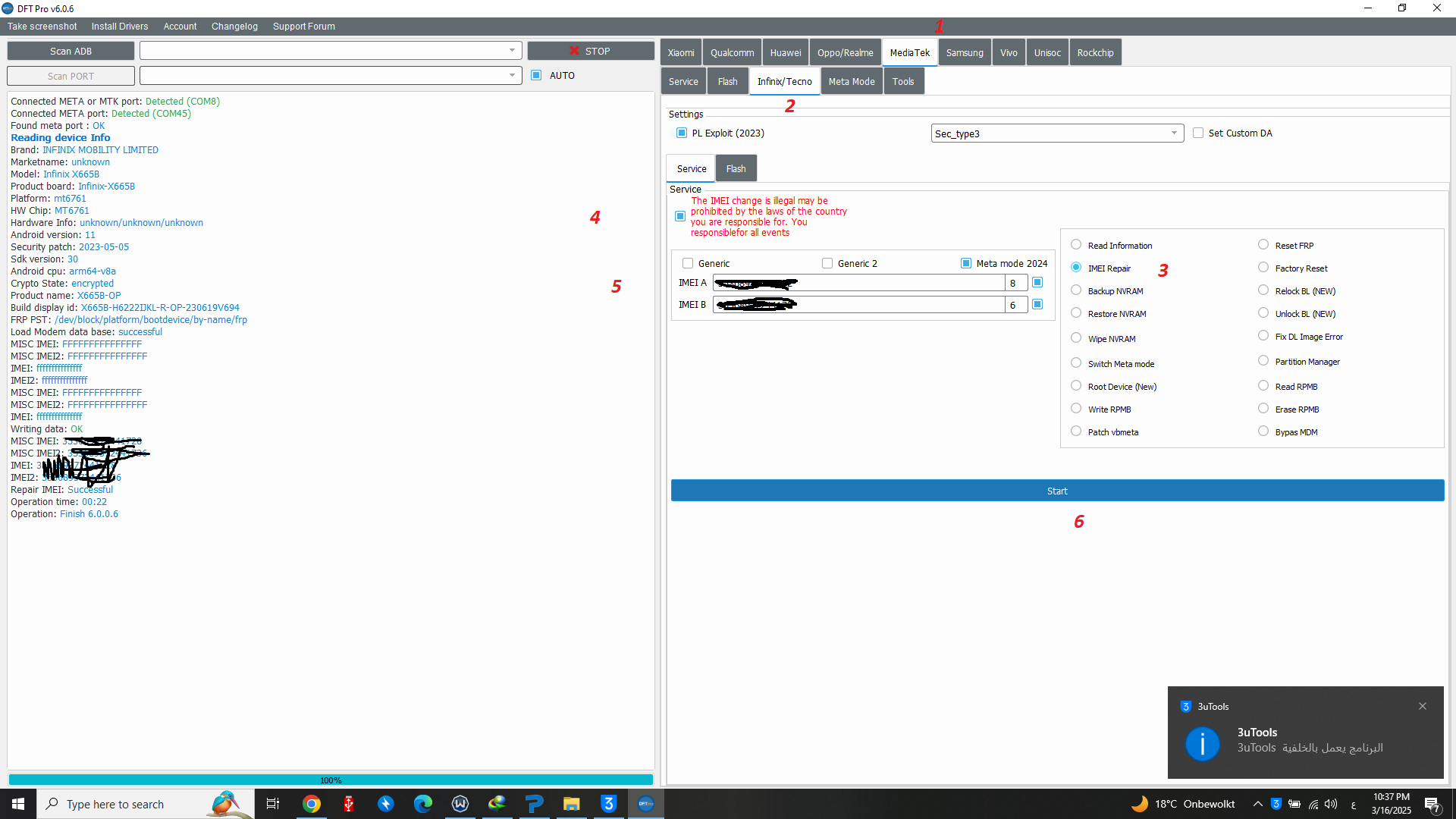Select the IMEI Repair radio option
1456x819 pixels.
1076,267
